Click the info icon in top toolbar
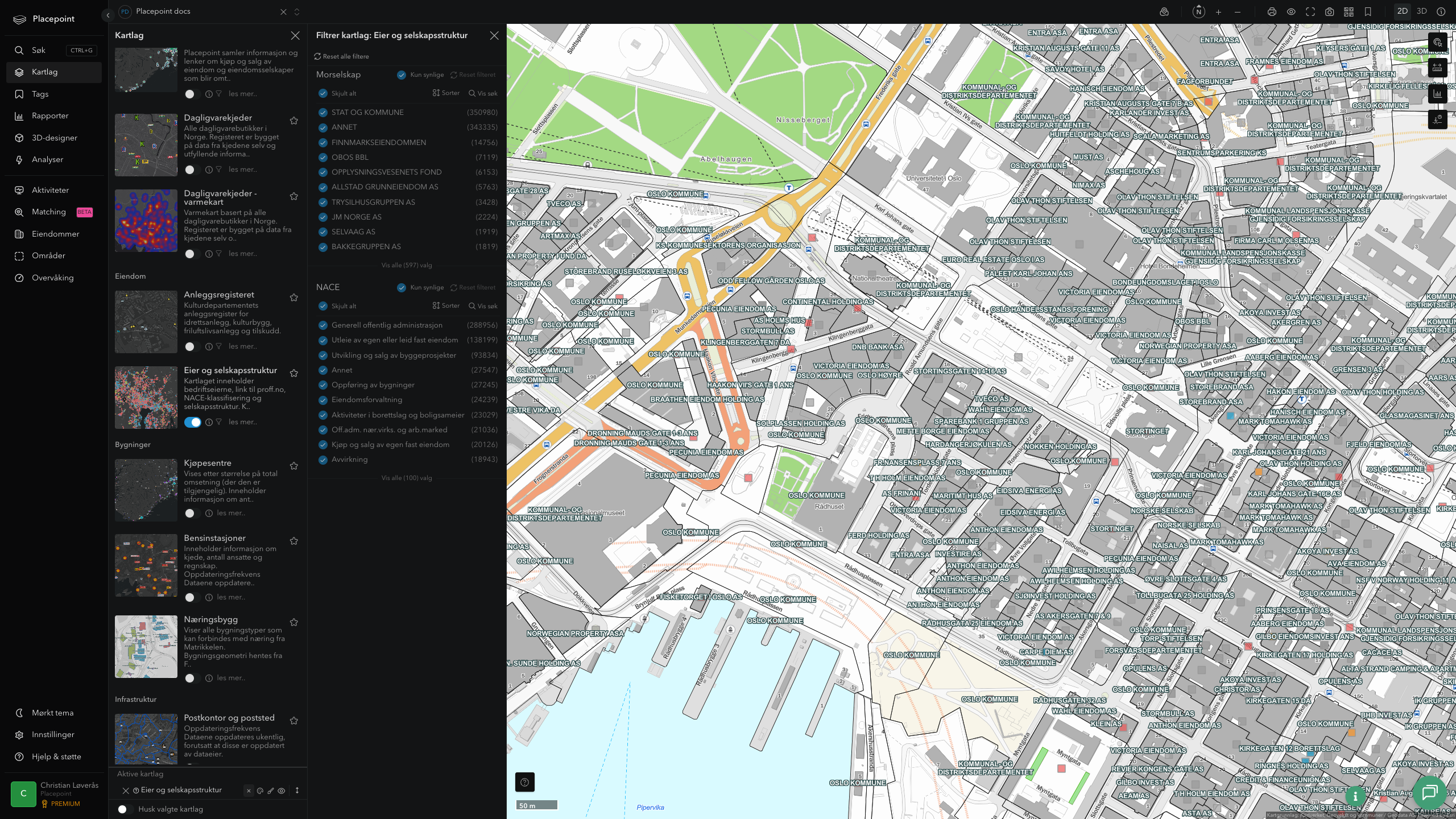1456x819 pixels. coord(1441,11)
